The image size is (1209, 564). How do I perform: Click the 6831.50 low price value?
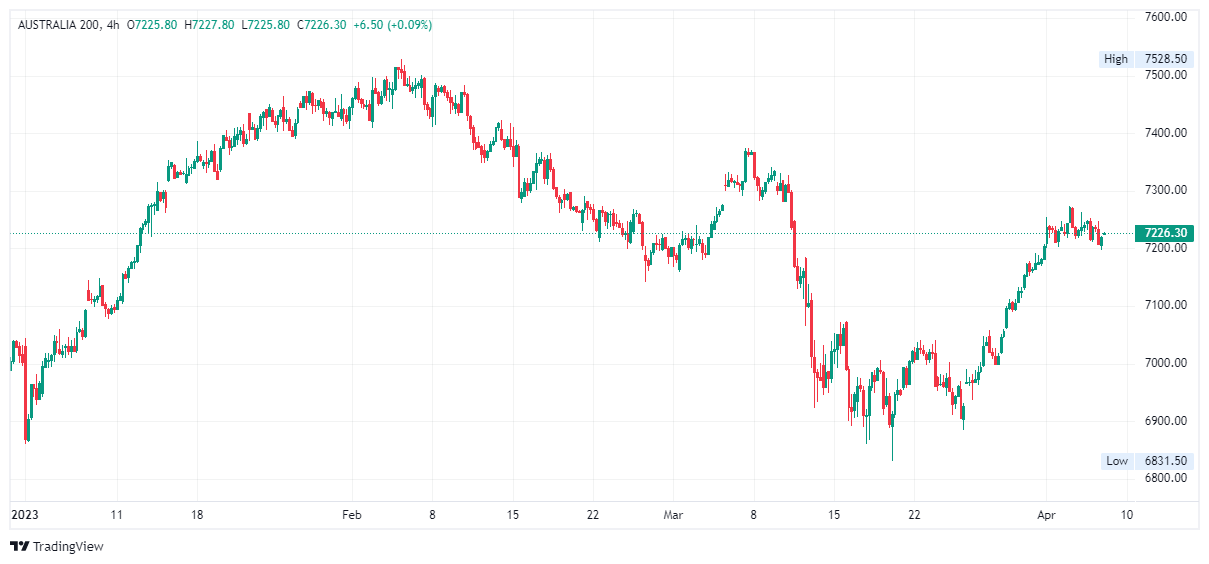1166,461
